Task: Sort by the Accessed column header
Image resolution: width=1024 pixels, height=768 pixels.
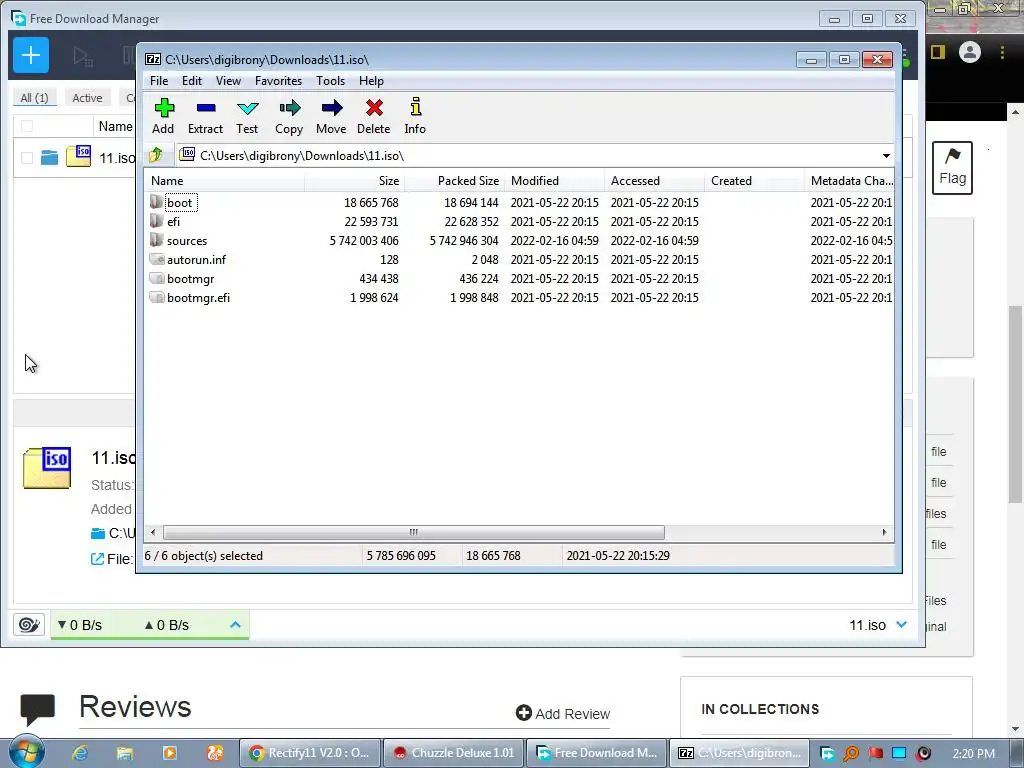Action: click(654, 181)
